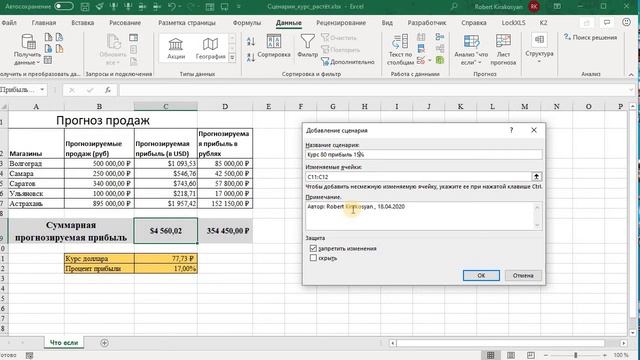Open the RK account avatar
This screenshot has height=360, width=640.
coord(534,7)
